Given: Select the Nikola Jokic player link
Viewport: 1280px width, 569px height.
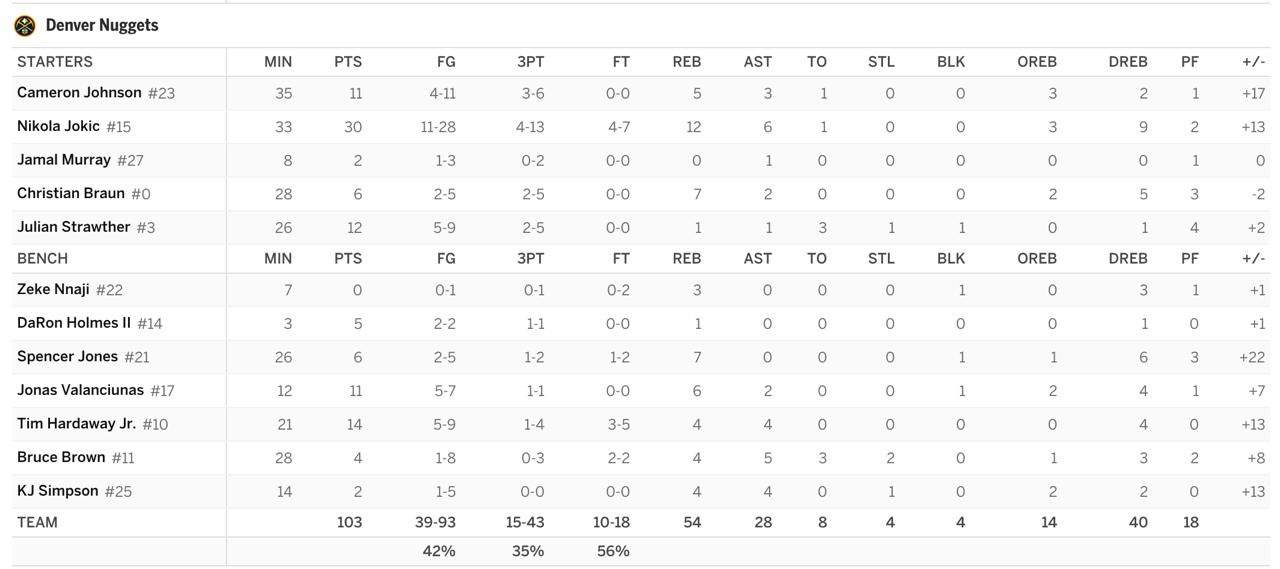Looking at the screenshot, I should click(58, 127).
